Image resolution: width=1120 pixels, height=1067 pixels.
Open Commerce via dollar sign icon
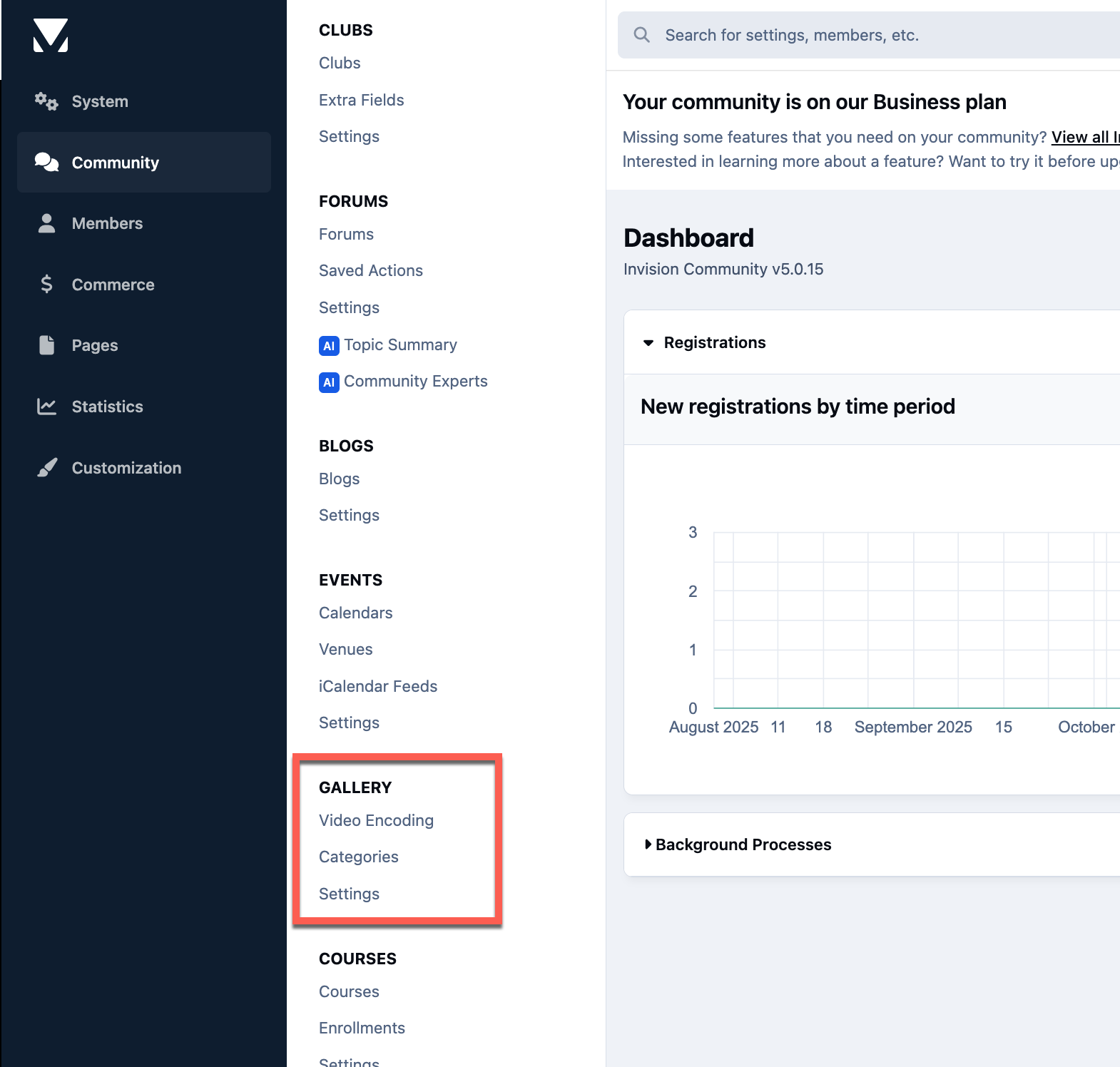[46, 284]
